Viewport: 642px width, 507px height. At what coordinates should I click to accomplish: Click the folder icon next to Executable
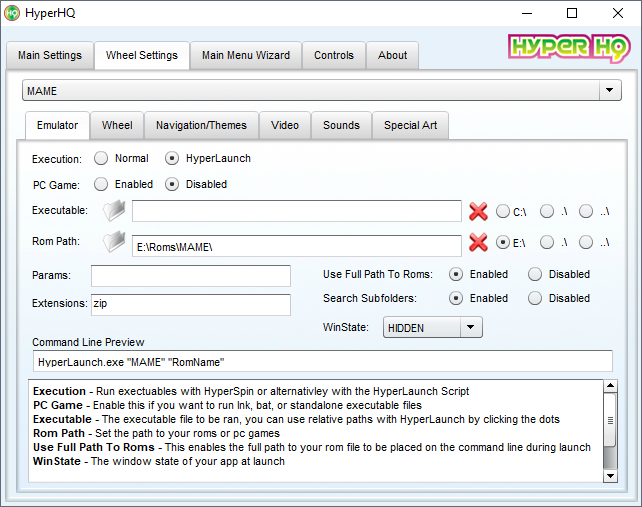(115, 211)
